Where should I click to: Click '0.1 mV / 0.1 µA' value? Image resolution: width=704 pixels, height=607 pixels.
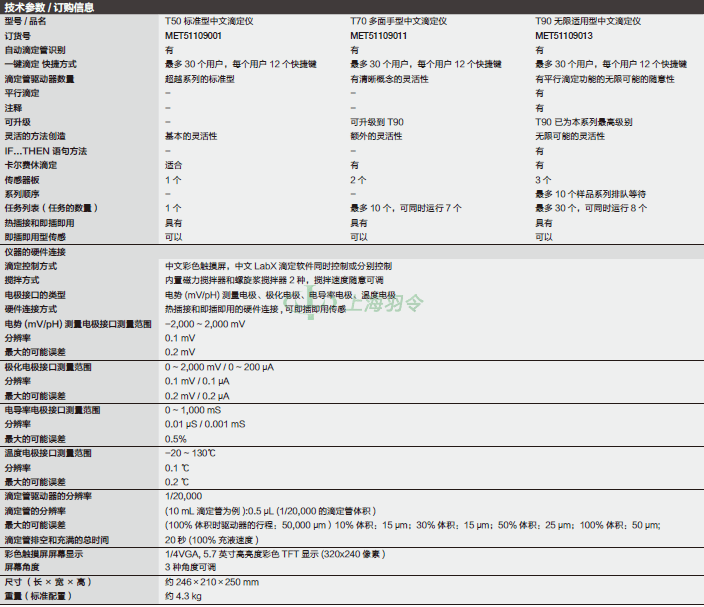(197, 381)
